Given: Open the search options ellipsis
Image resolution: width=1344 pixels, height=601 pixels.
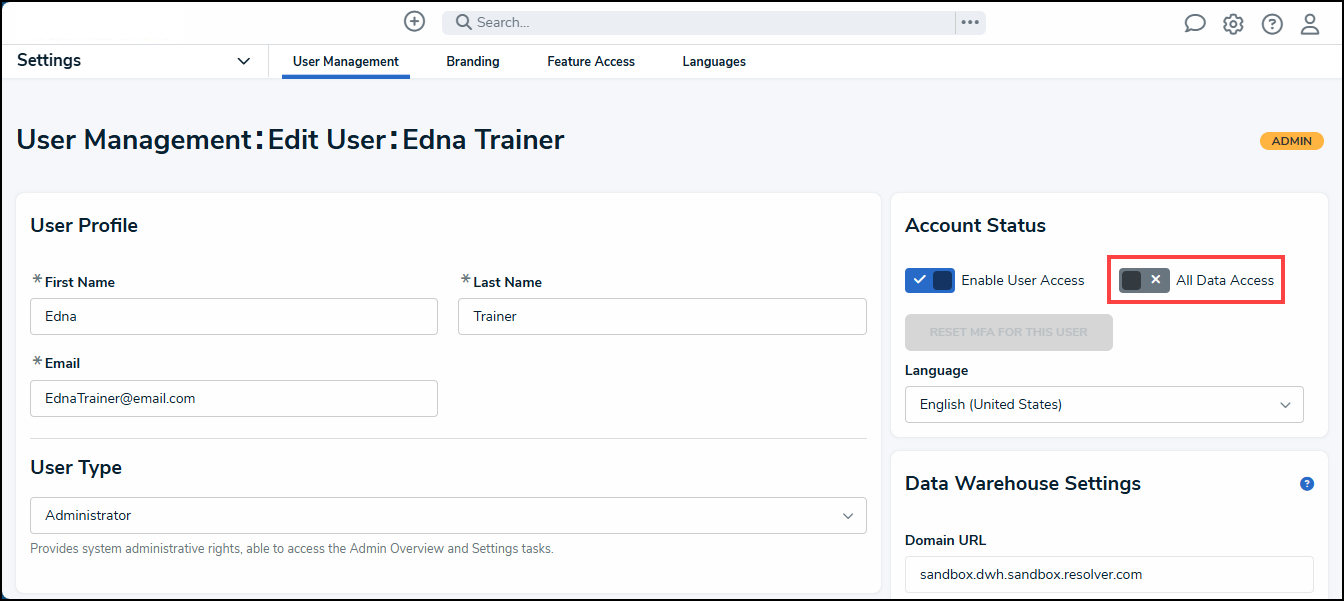Looking at the screenshot, I should tap(970, 22).
